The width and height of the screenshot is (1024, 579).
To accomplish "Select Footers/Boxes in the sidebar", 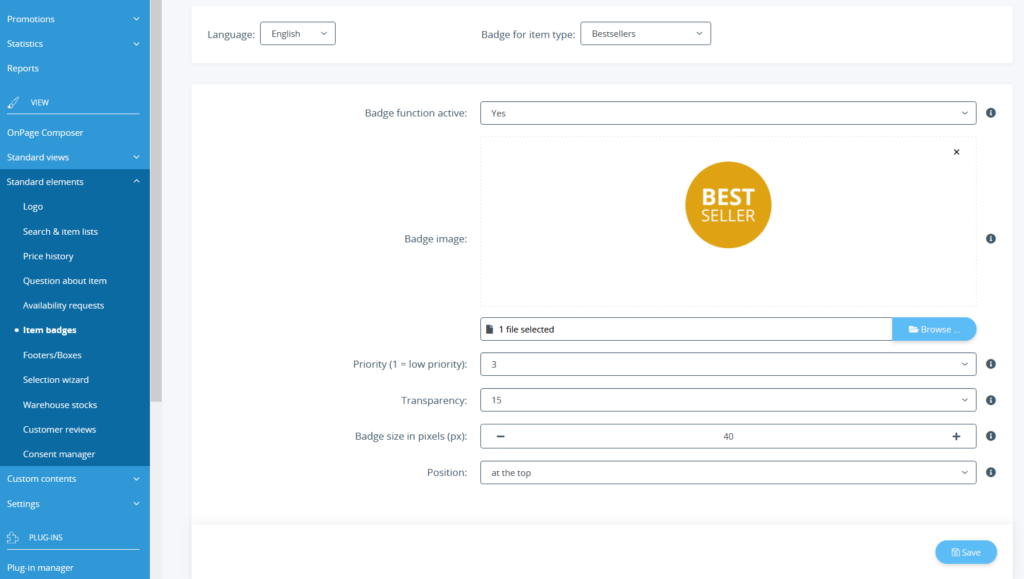I will [50, 354].
